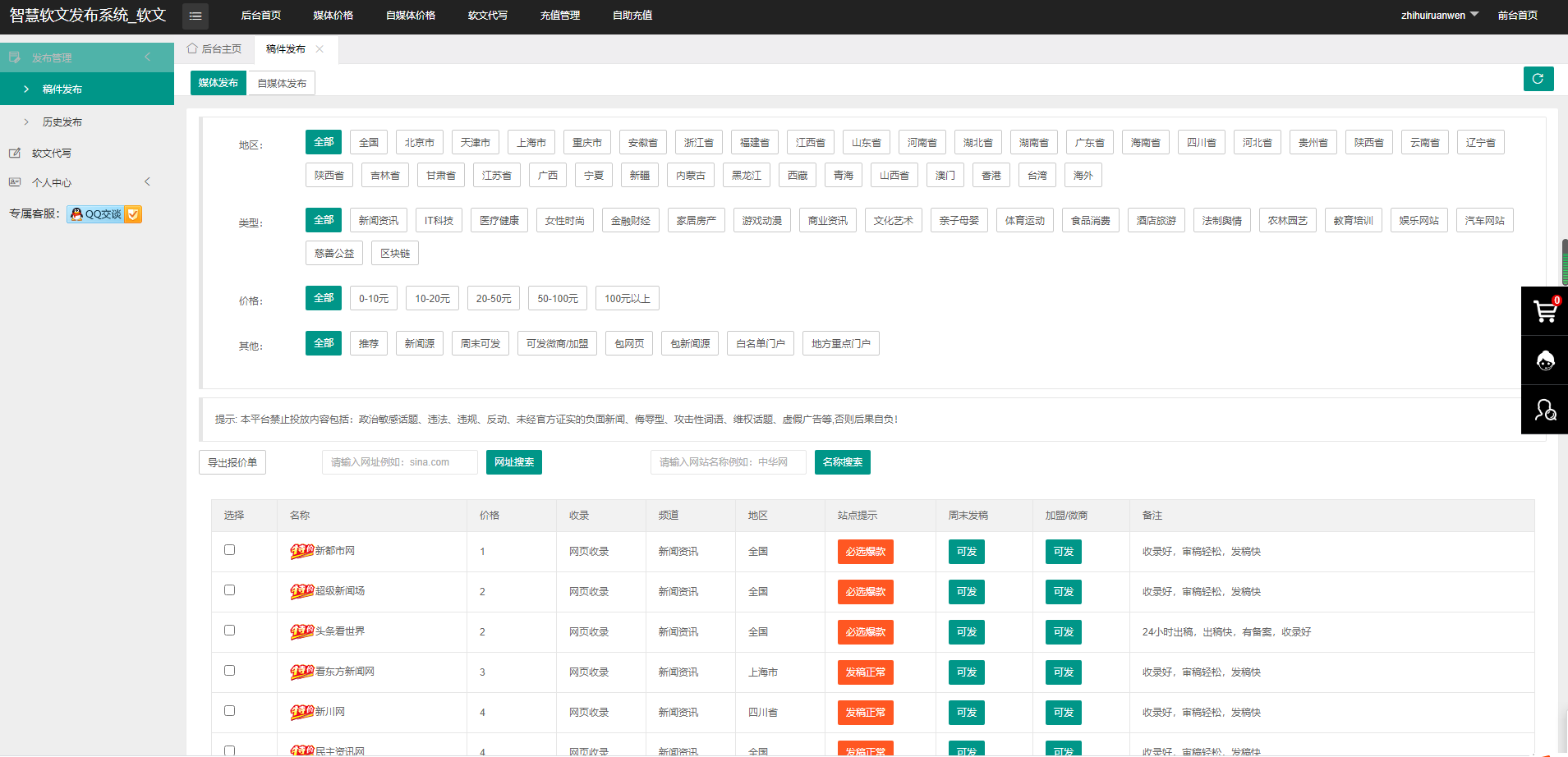The height and width of the screenshot is (757, 1568).
Task: Open the 自助充值 top menu
Action: point(632,16)
